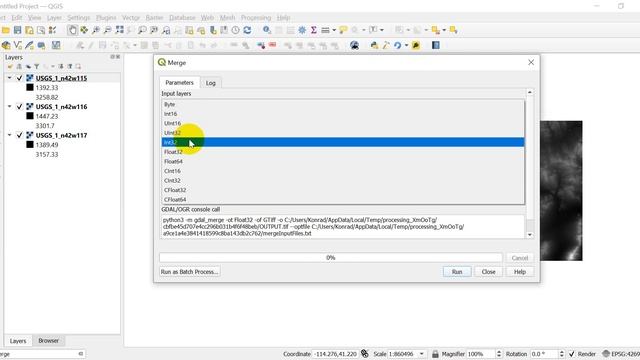Collapse the USGS_1_n42w116 layer legend
Viewport: 640px width, 360px height.
tap(9, 107)
